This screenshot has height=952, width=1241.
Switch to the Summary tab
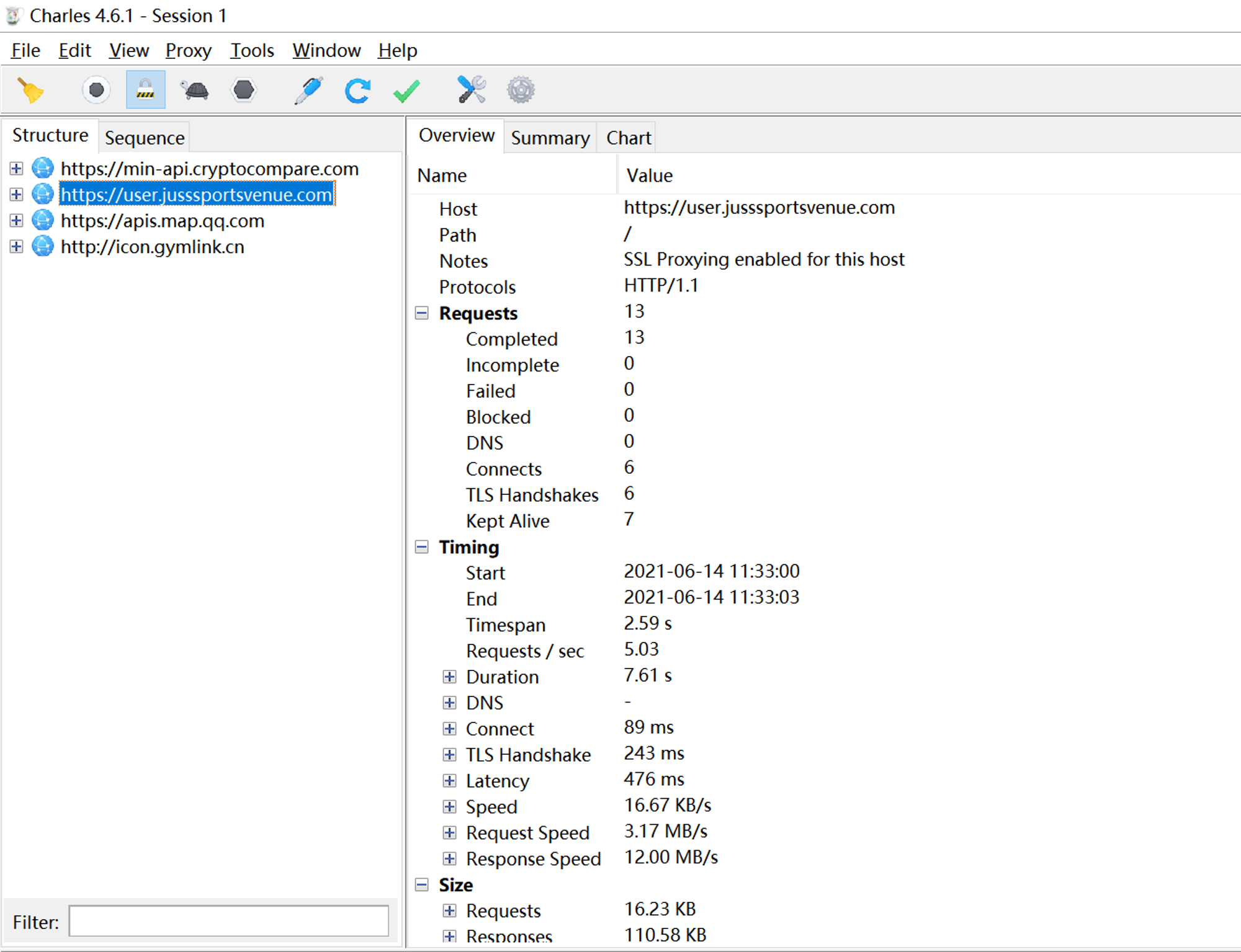(x=550, y=138)
